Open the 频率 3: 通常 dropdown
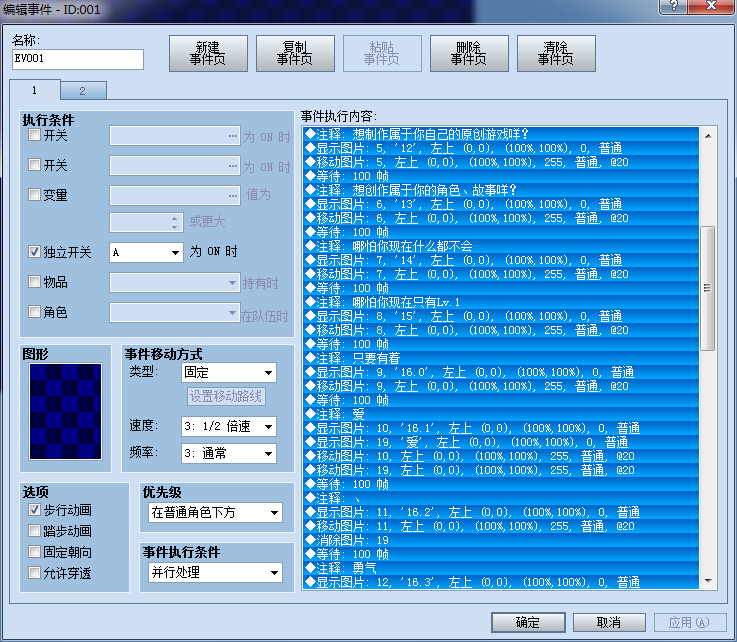737x642 pixels. click(x=229, y=454)
